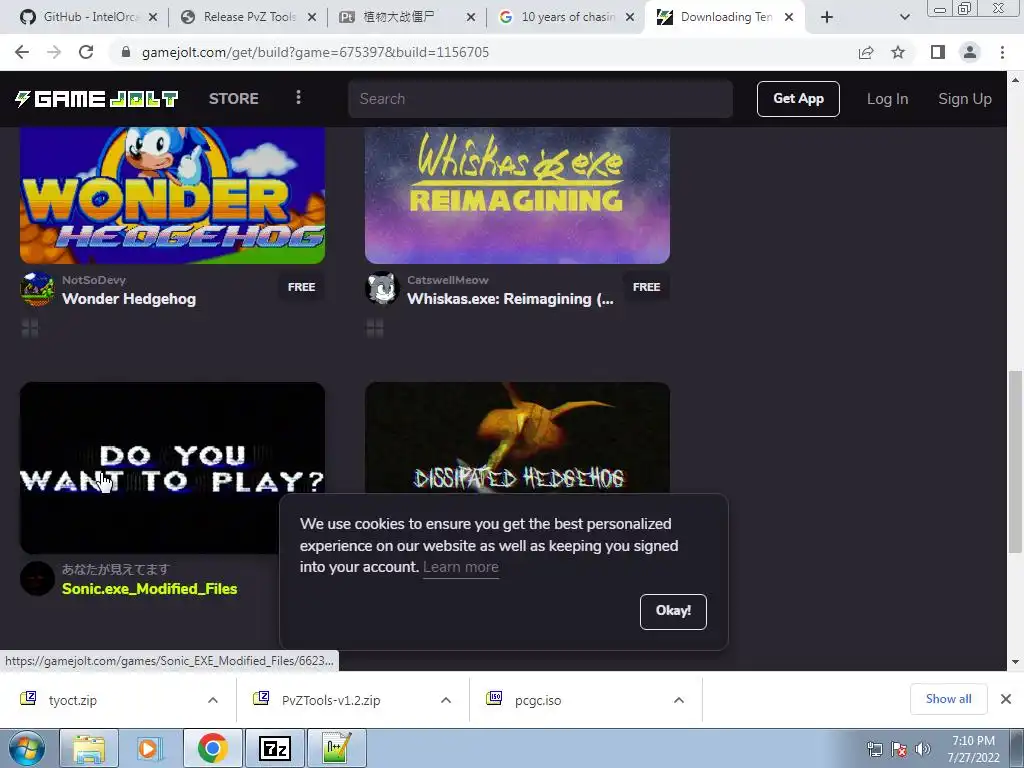Click the Log In link
This screenshot has height=768, width=1024.
coord(888,99)
